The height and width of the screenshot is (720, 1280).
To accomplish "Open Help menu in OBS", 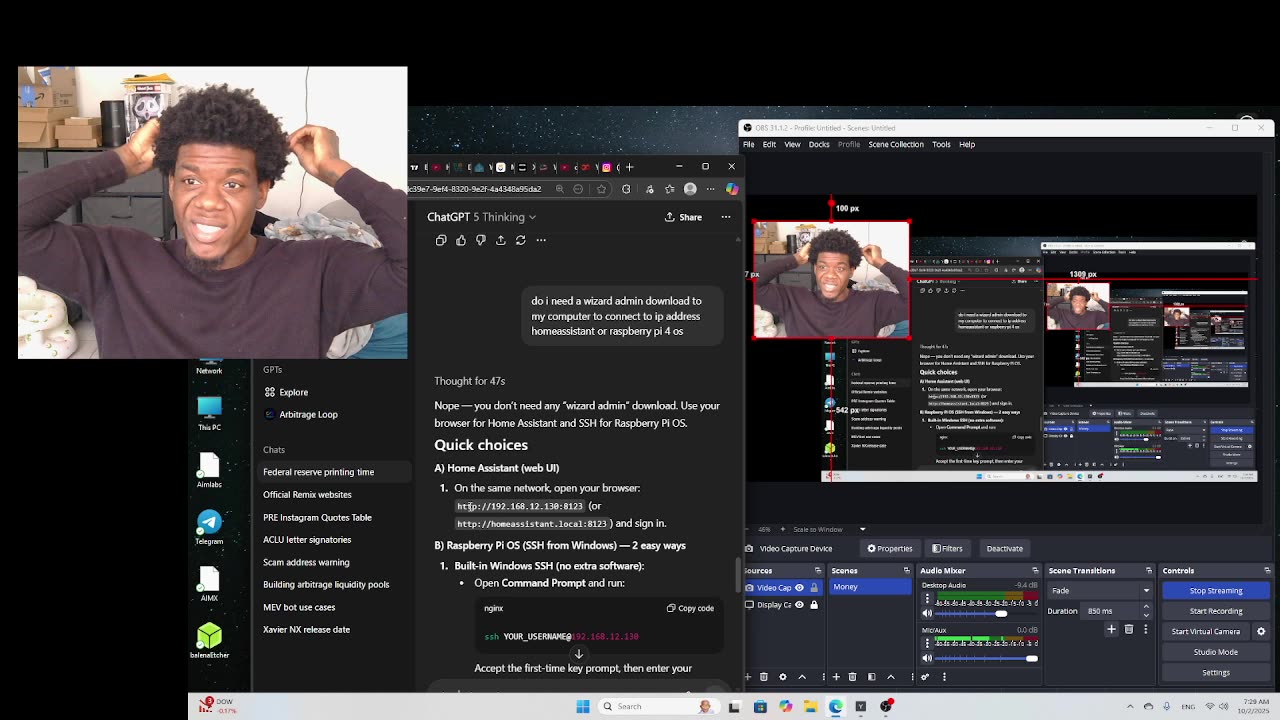I will pyautogui.click(x=967, y=144).
